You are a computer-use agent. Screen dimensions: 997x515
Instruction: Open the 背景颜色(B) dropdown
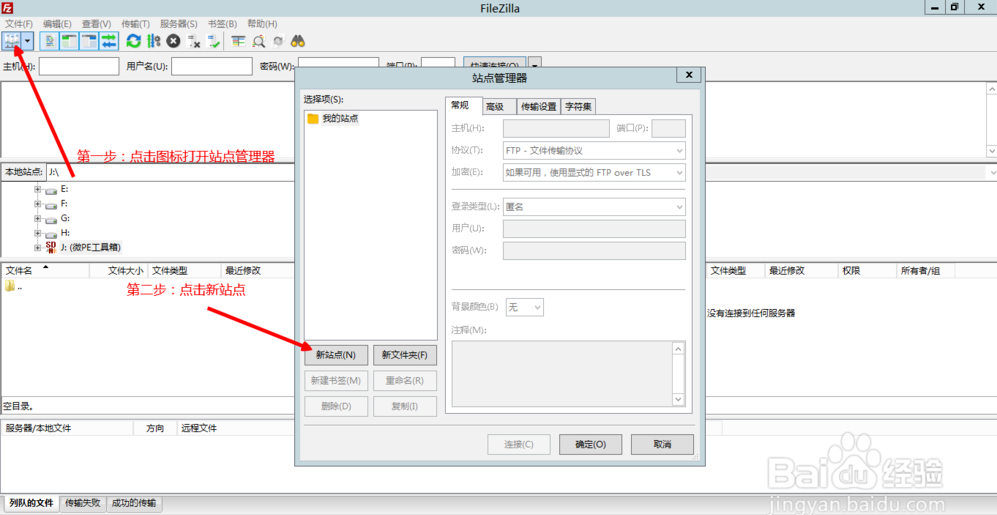tap(525, 307)
